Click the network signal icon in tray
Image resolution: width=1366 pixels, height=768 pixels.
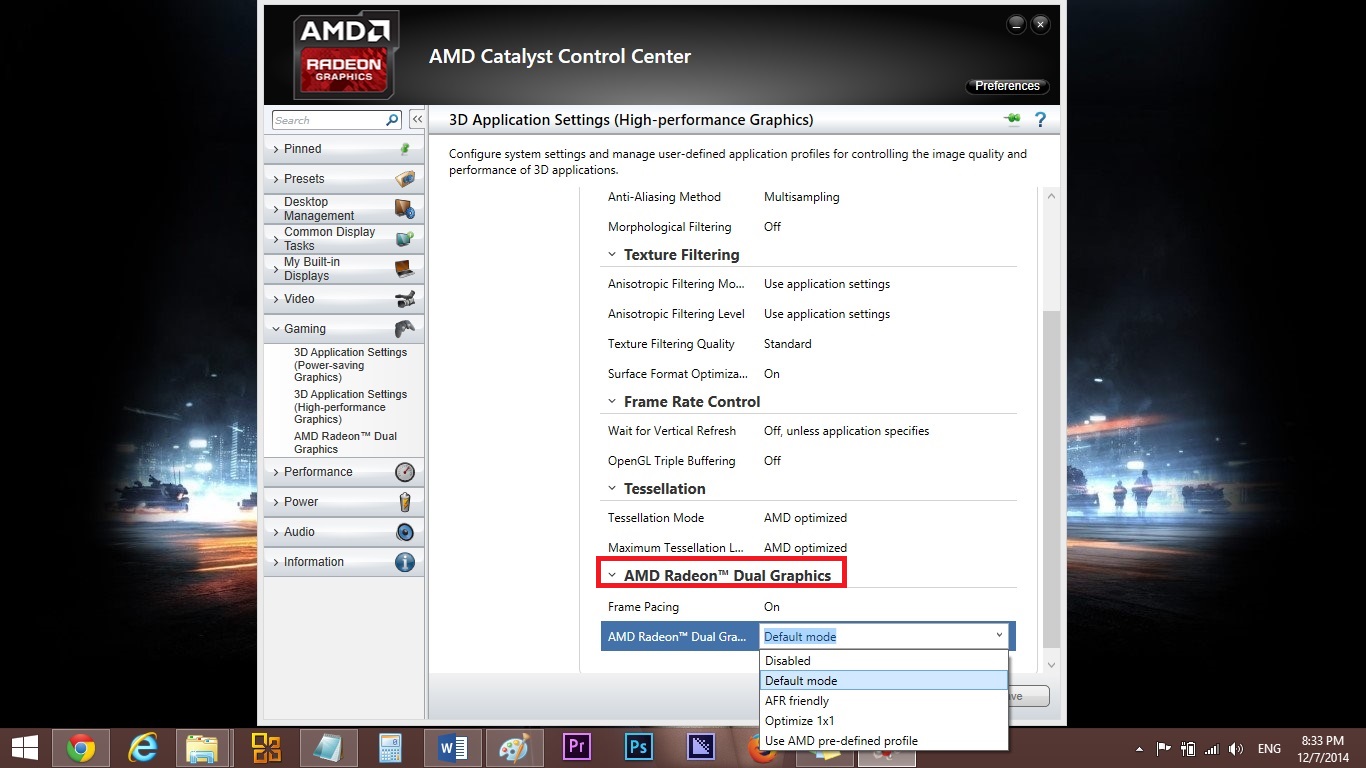pyautogui.click(x=1212, y=749)
